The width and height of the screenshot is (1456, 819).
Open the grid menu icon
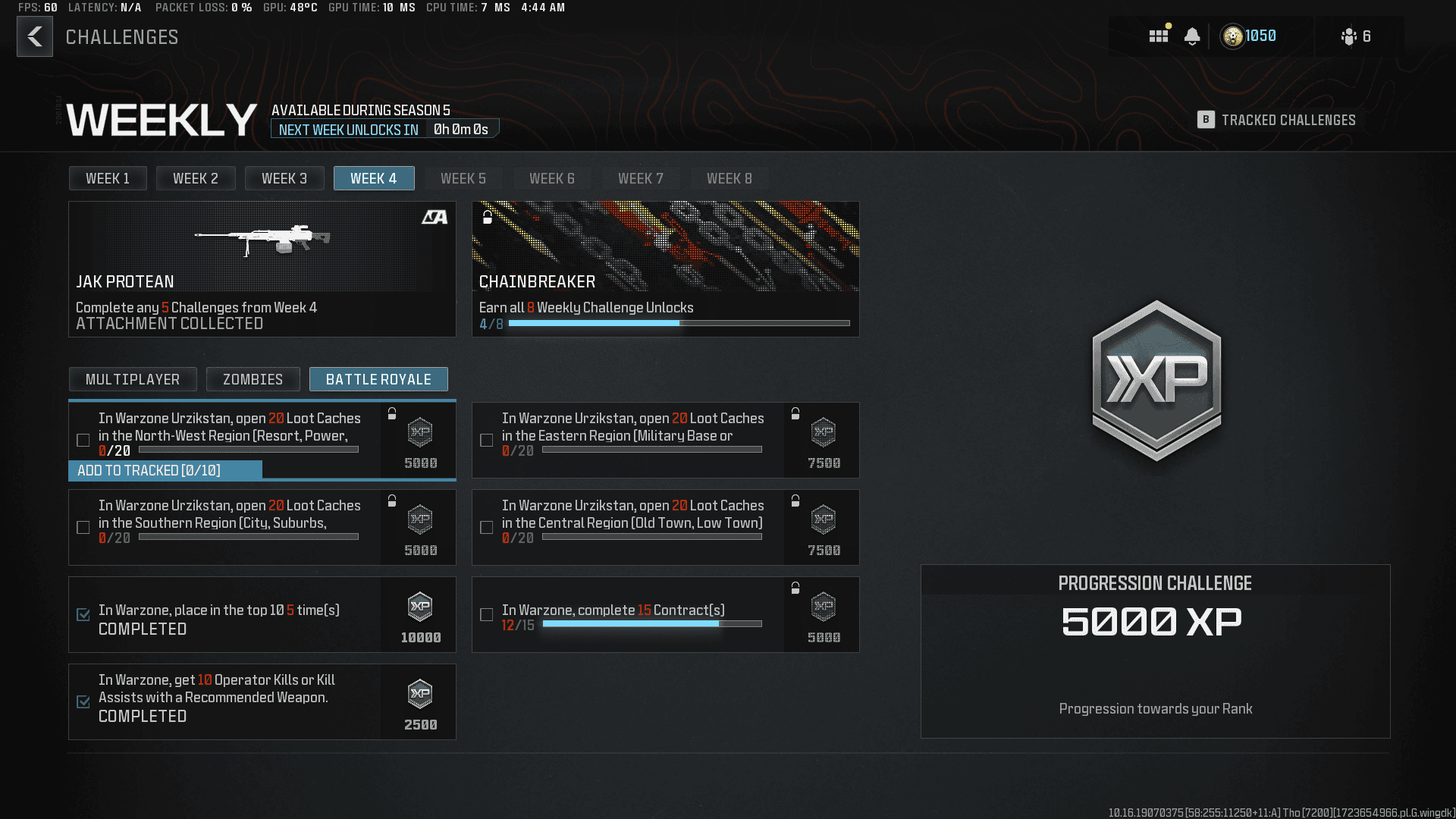[x=1158, y=36]
